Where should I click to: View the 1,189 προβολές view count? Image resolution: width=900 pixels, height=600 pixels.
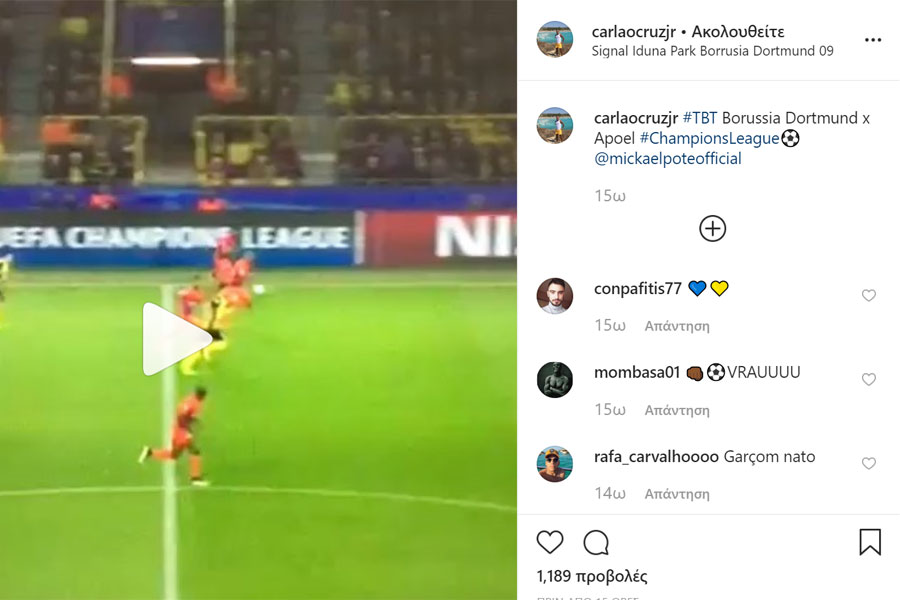point(592,576)
